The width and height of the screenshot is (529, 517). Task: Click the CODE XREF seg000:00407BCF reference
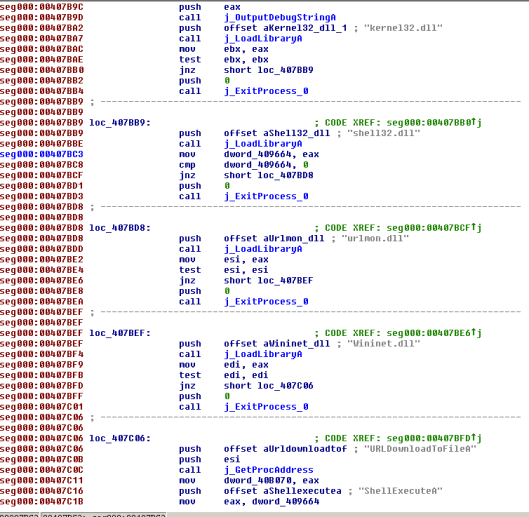tap(434, 228)
